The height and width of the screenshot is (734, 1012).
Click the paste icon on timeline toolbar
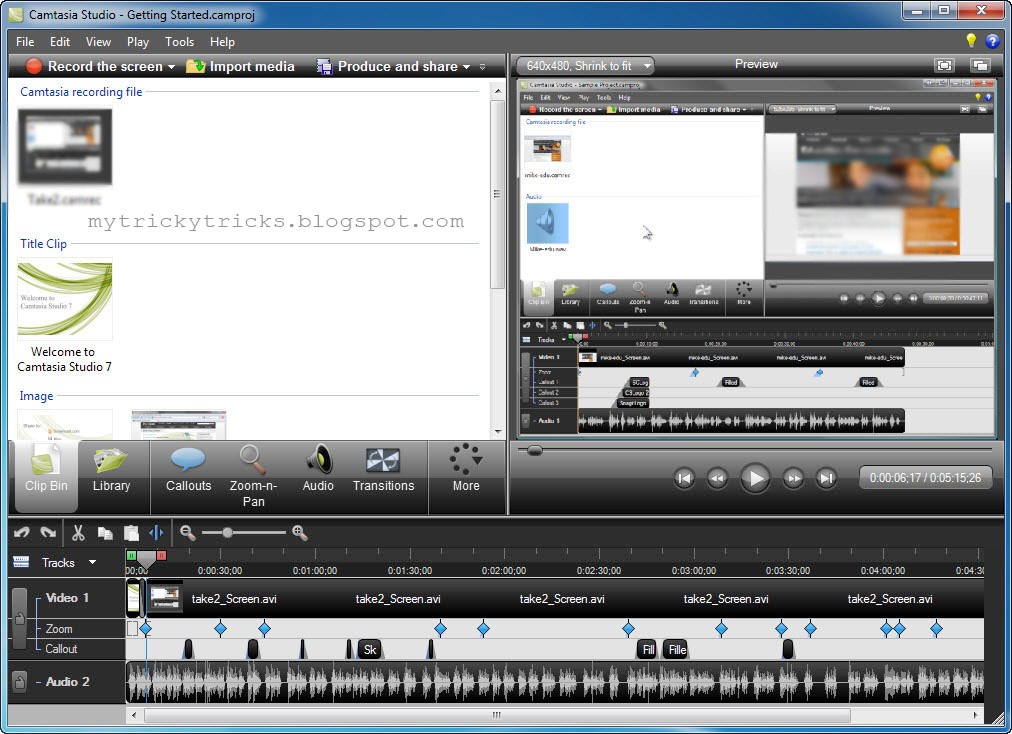click(131, 533)
